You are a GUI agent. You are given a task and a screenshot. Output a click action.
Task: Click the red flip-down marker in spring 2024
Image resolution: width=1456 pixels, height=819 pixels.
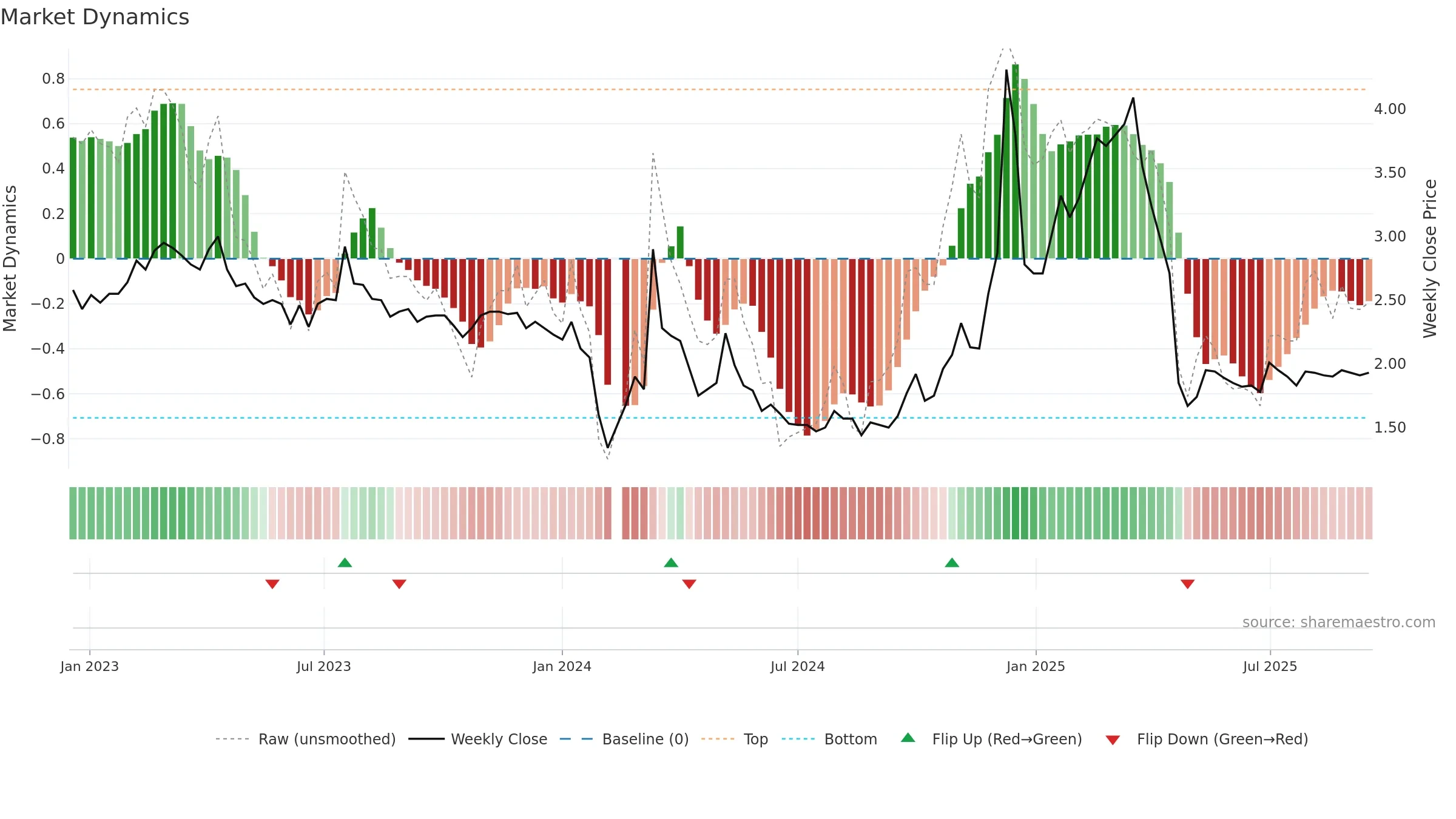coord(689,584)
